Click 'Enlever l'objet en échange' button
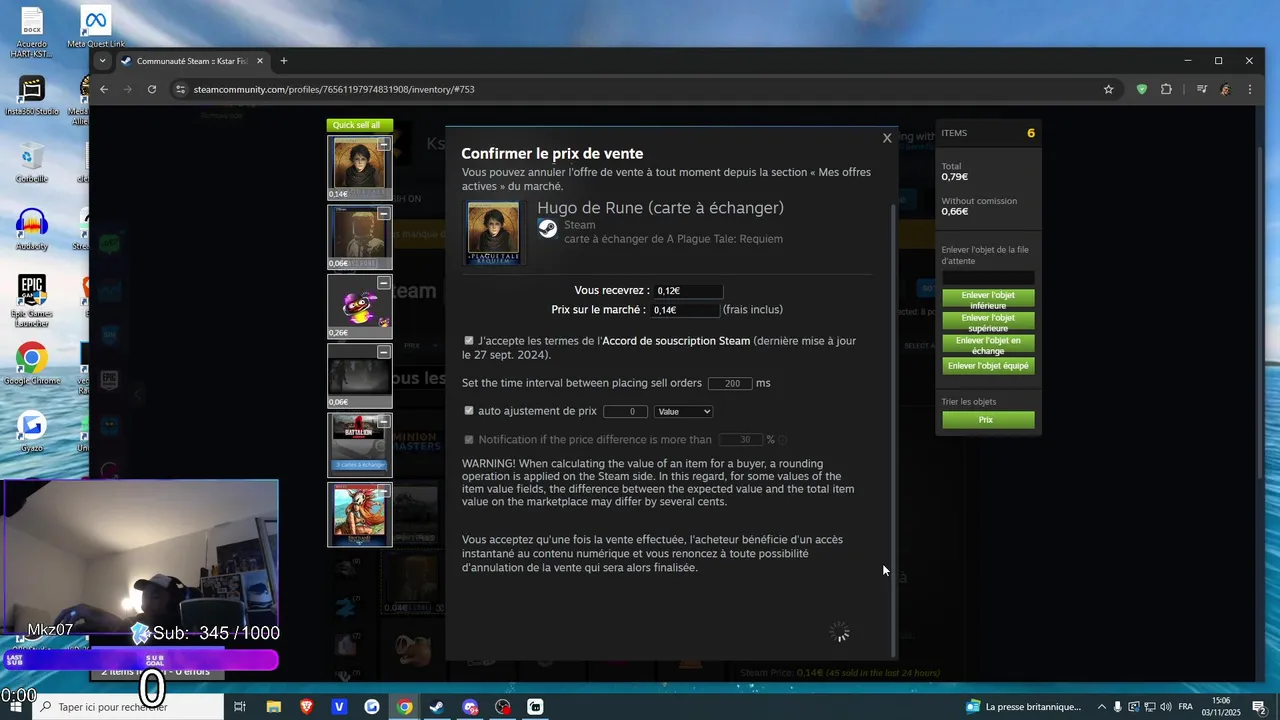 click(x=988, y=345)
